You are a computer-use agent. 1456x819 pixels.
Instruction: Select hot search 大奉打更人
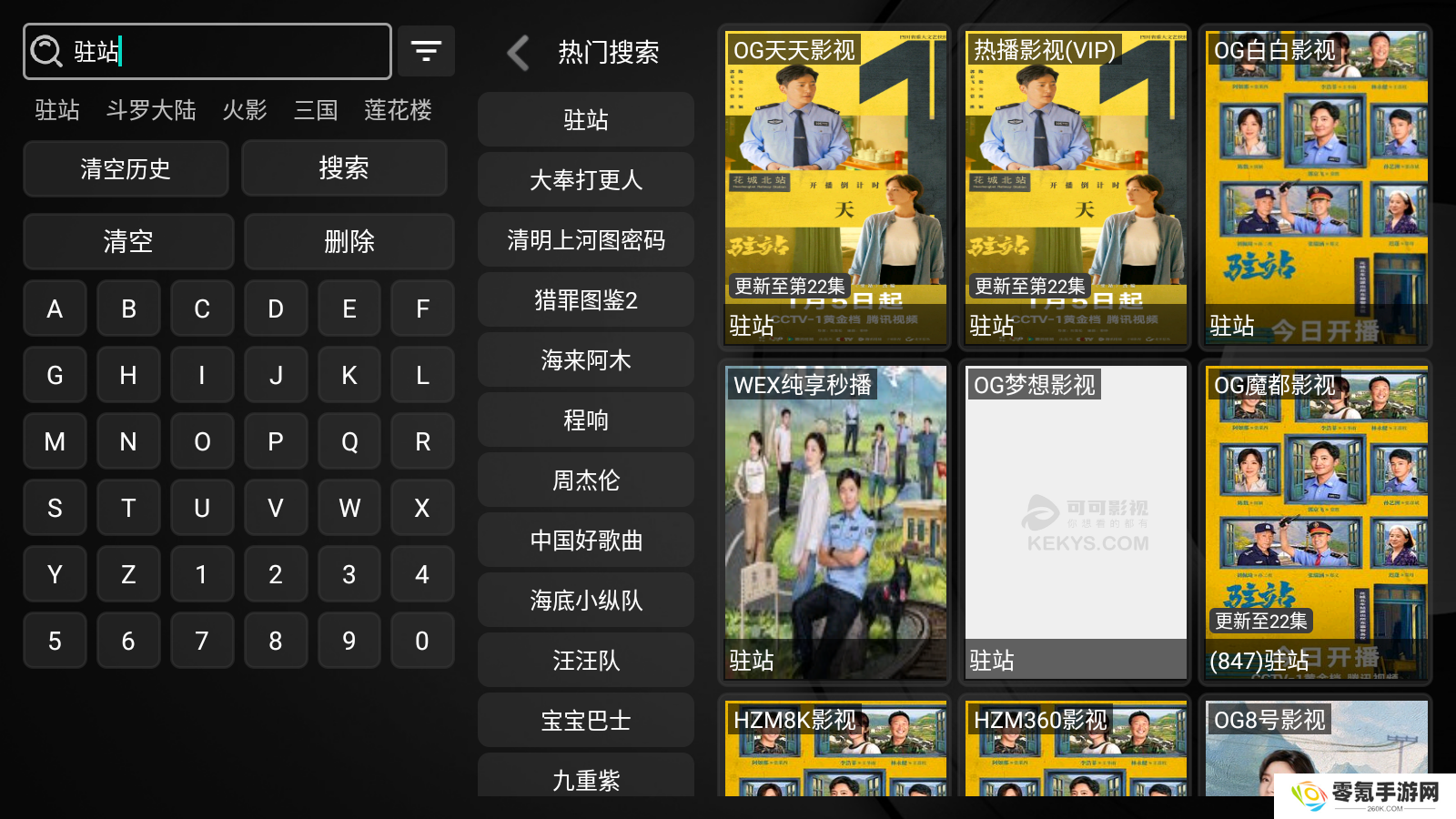(586, 179)
